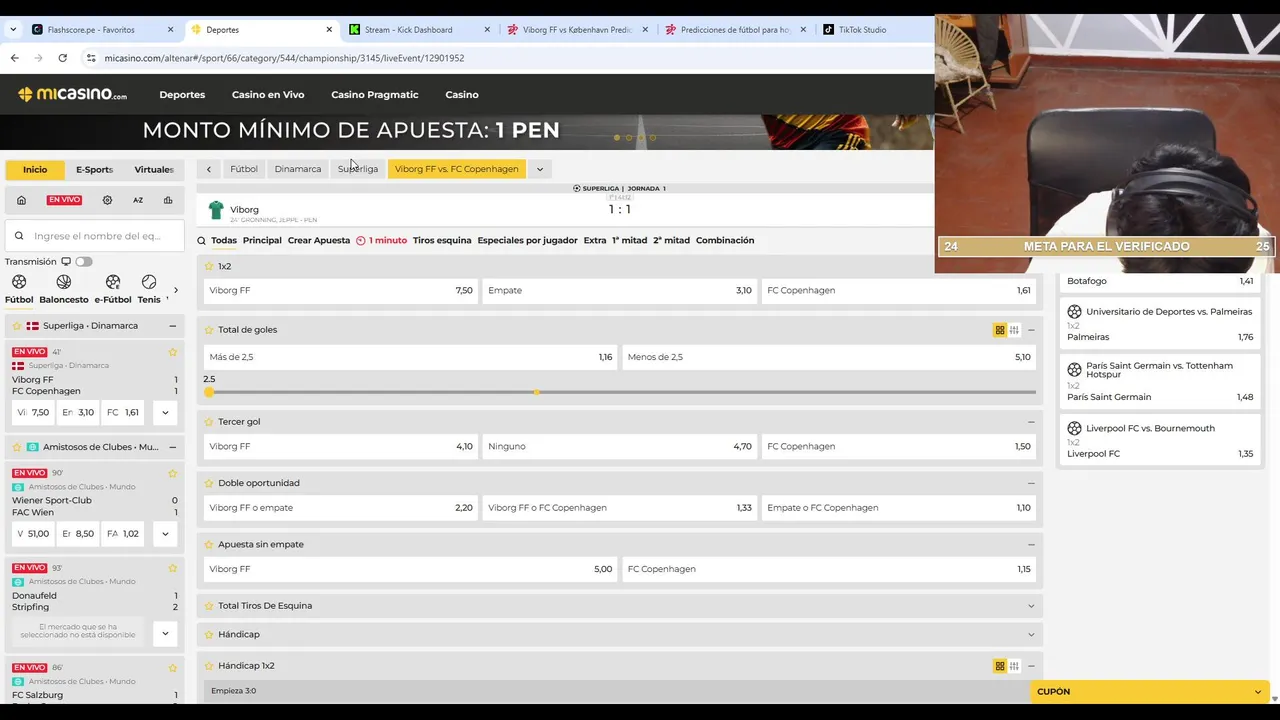Click browser back arrow
Screen dimensions: 1280x720
tap(14, 58)
